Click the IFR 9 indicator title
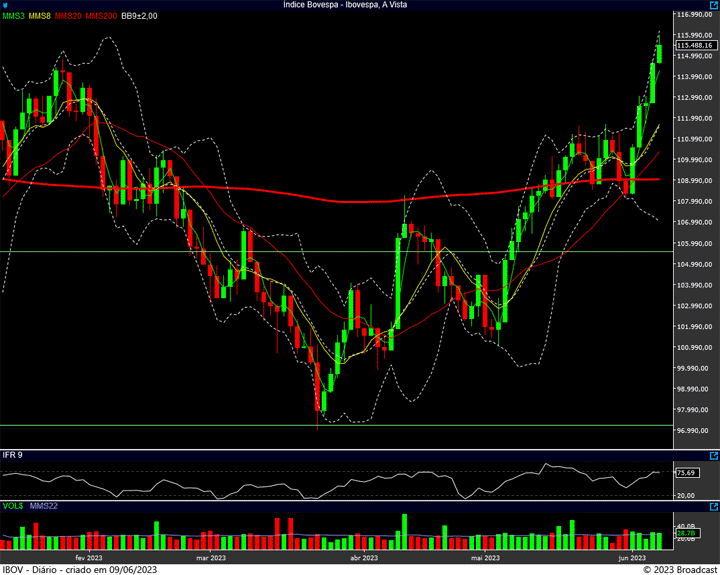This screenshot has height=575, width=720. coord(13,455)
